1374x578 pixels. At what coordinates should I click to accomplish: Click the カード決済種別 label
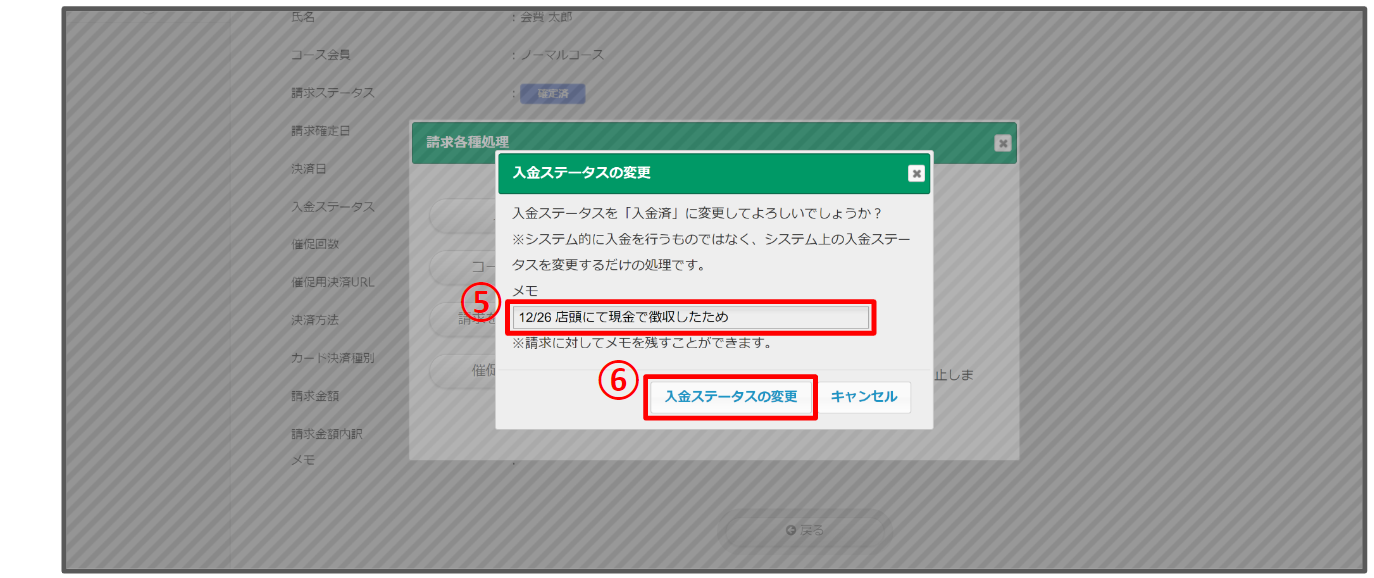tap(332, 358)
